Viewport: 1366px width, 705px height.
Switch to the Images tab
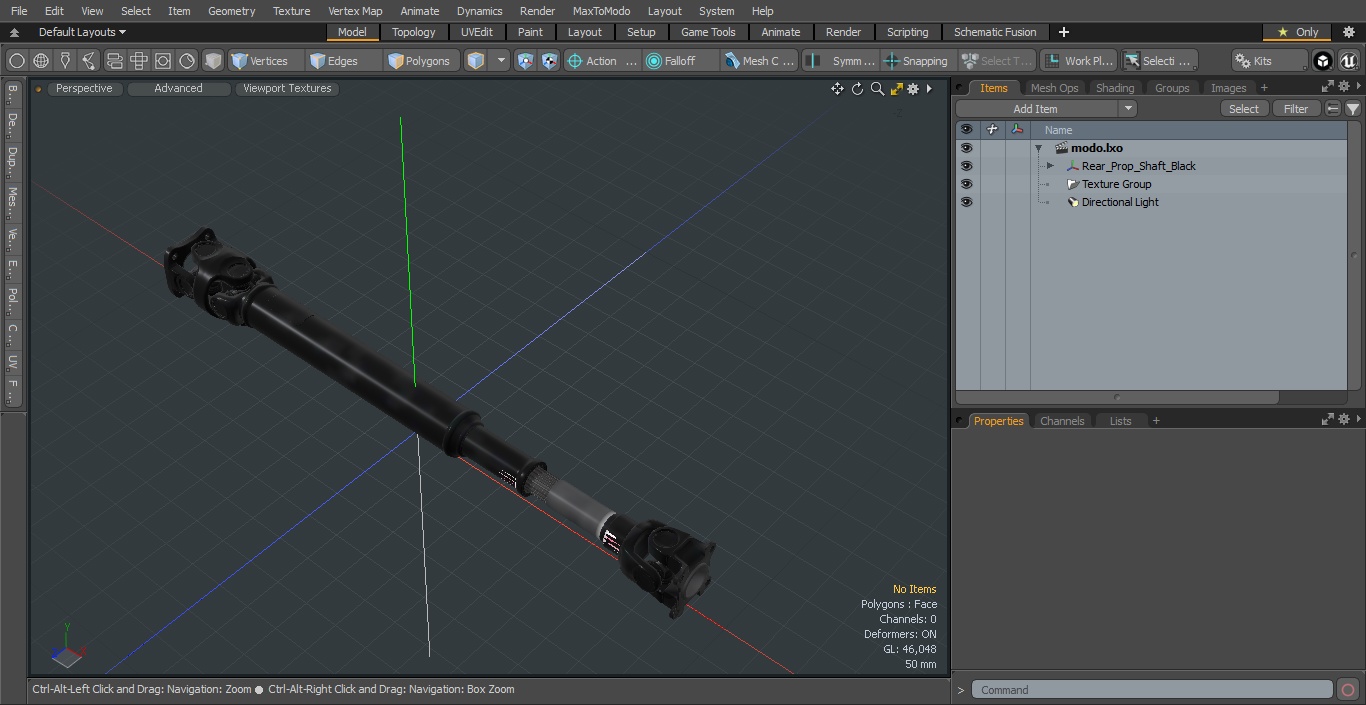1228,88
